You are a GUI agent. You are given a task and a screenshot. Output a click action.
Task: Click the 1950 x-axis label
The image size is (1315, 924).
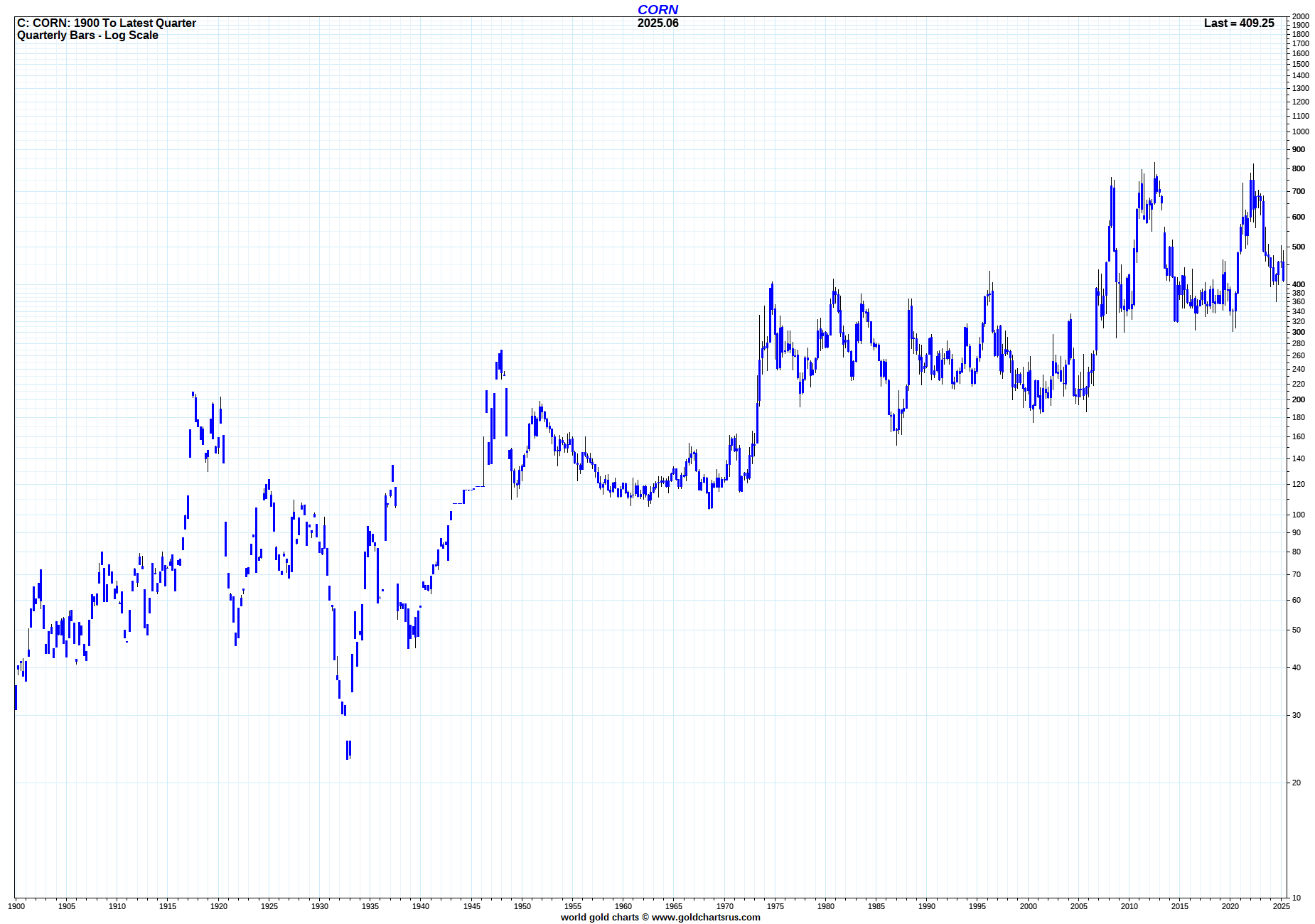[x=522, y=906]
